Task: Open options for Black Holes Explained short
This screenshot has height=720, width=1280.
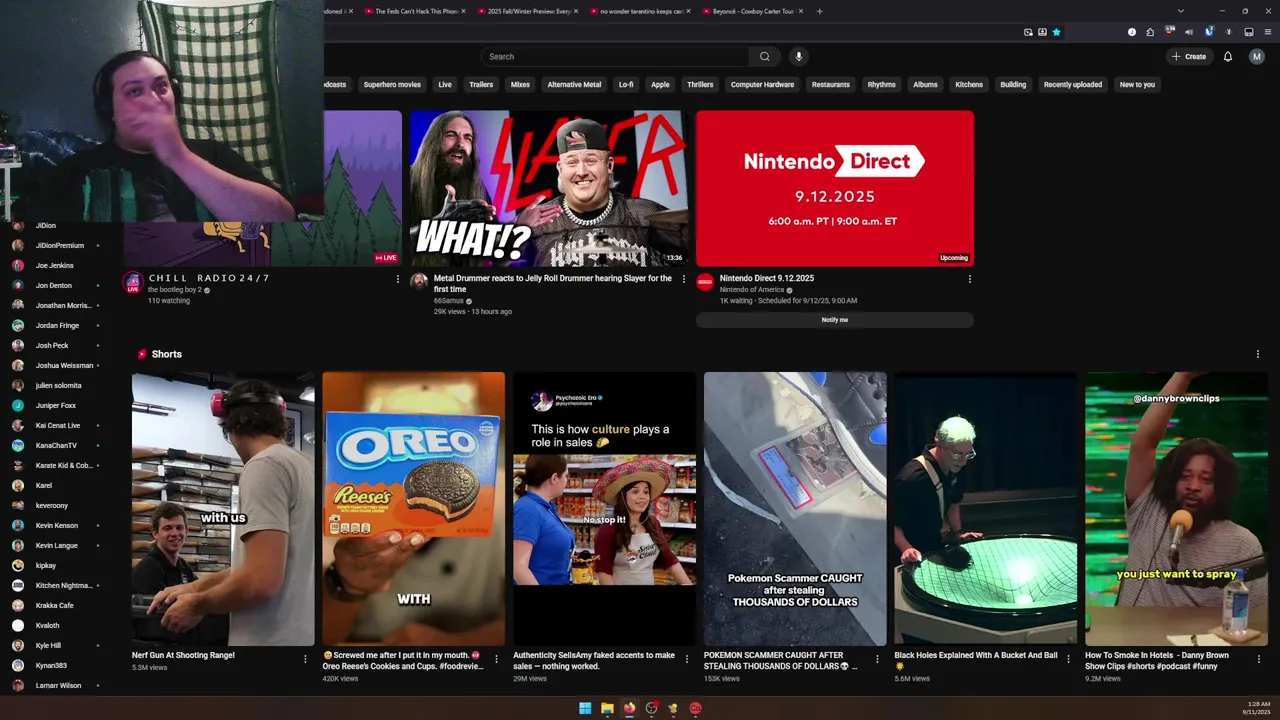Action: (x=1068, y=659)
